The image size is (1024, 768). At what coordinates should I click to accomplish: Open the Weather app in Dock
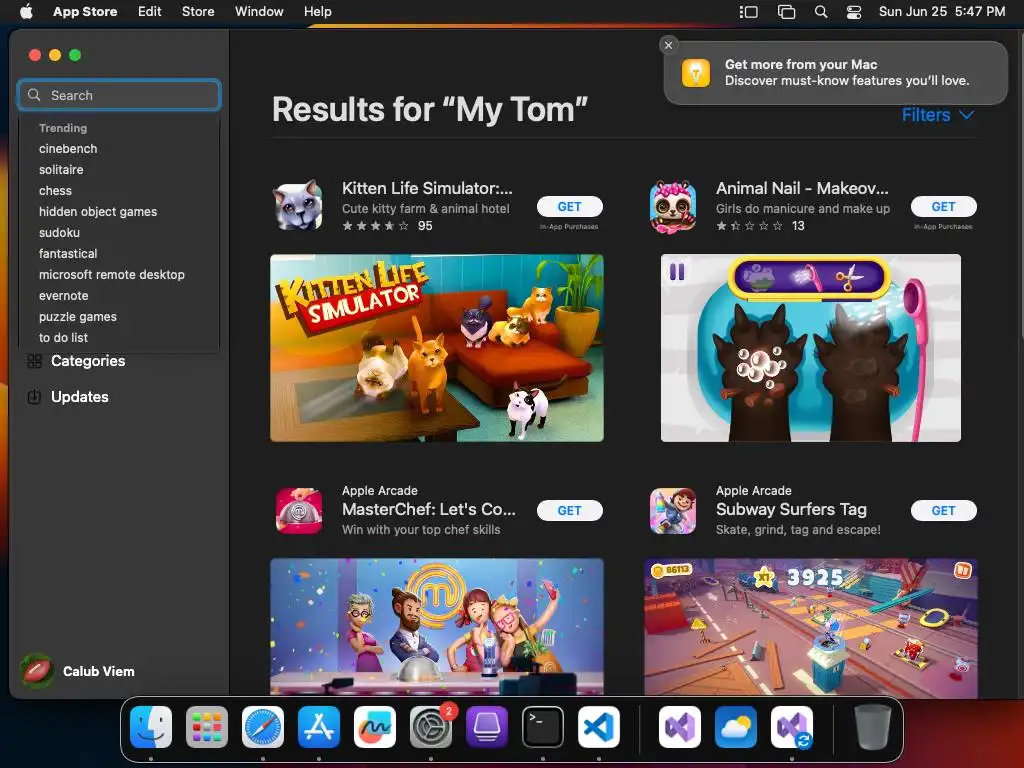pos(736,727)
